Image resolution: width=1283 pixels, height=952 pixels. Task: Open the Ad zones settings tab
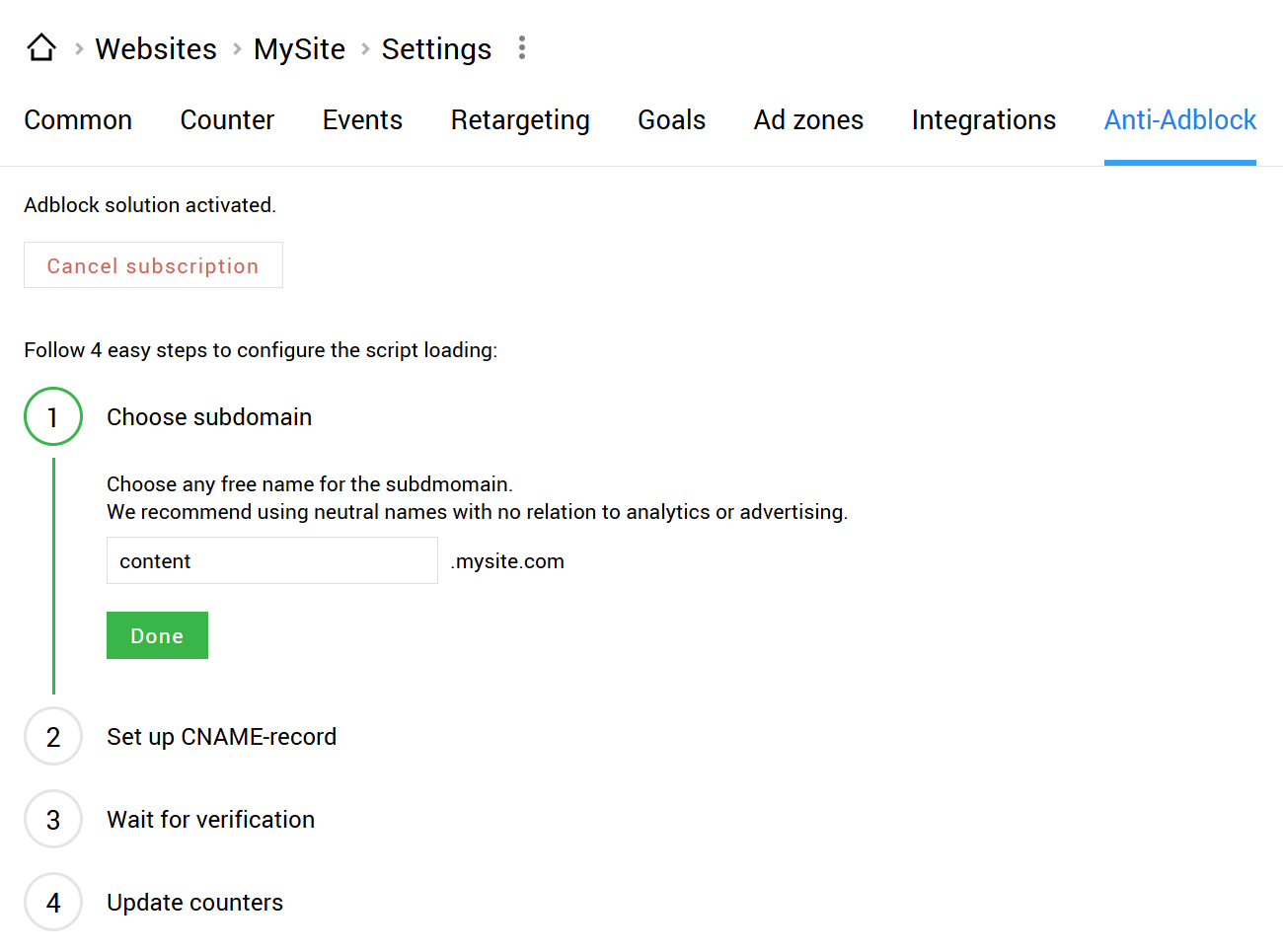click(808, 119)
